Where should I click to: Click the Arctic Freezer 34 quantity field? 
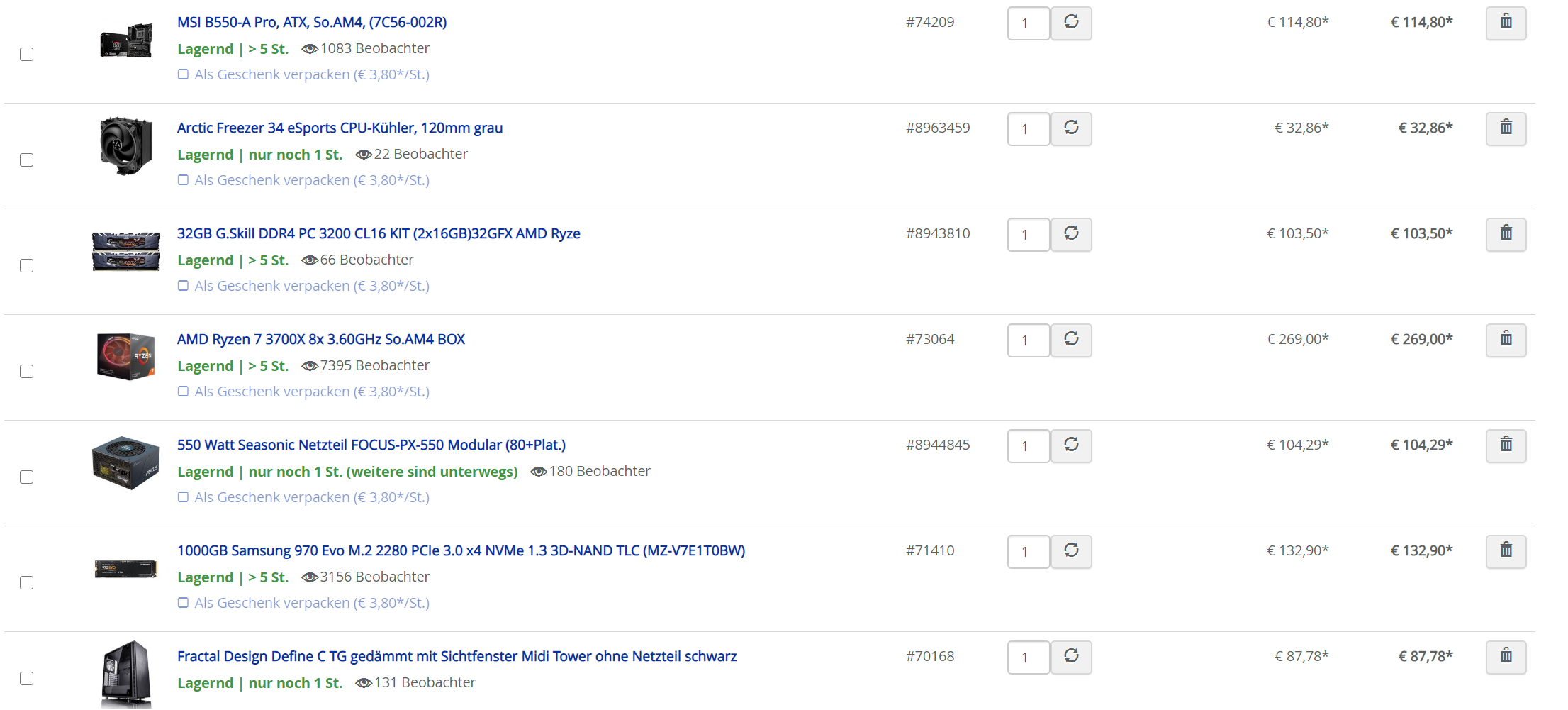tap(1029, 129)
